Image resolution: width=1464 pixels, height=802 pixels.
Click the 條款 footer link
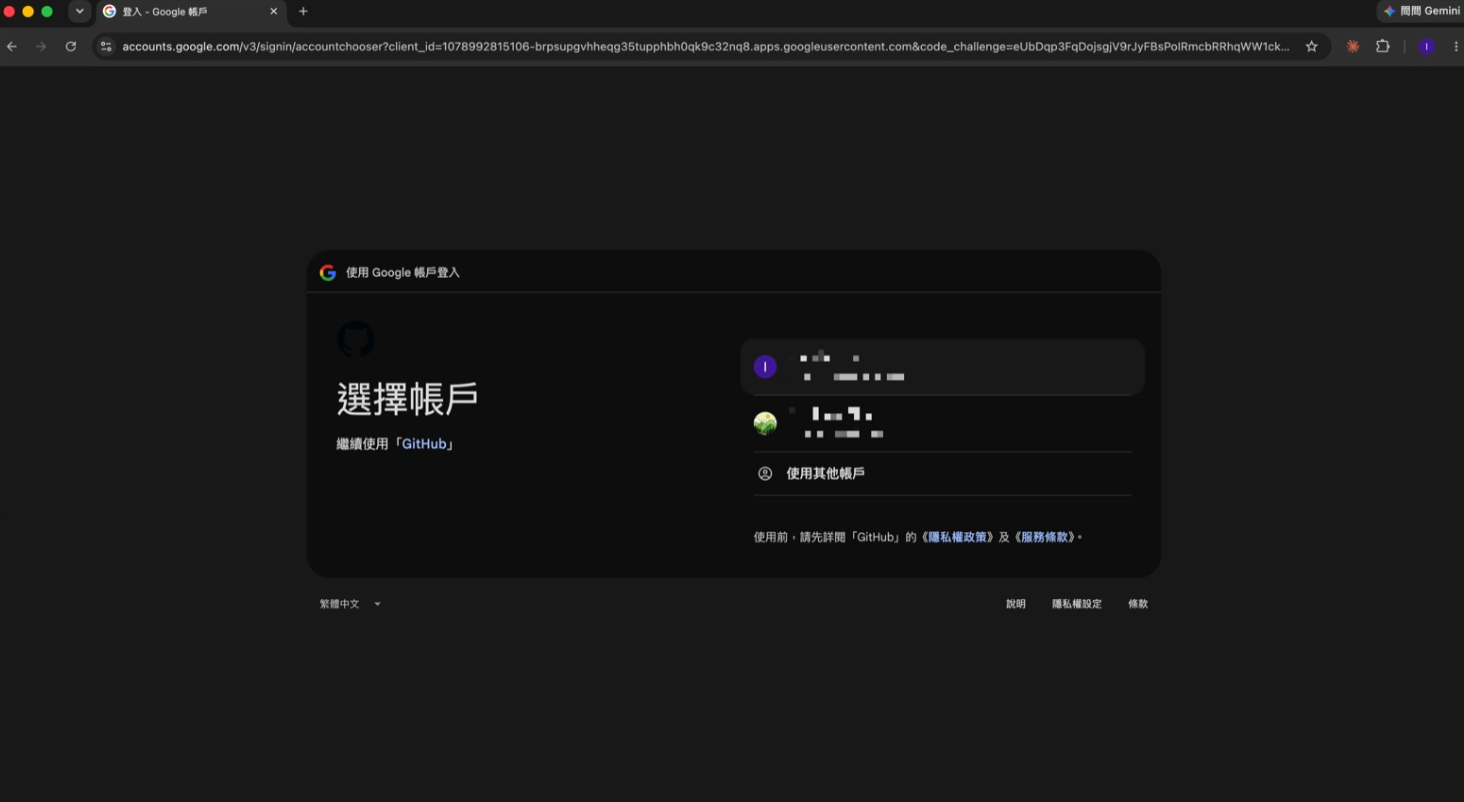pos(1138,604)
